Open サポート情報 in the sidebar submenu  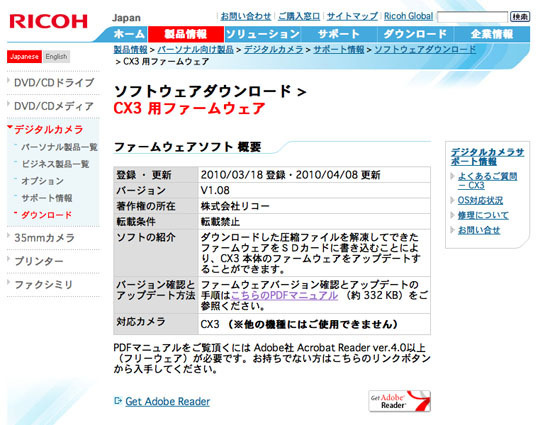coord(47,198)
